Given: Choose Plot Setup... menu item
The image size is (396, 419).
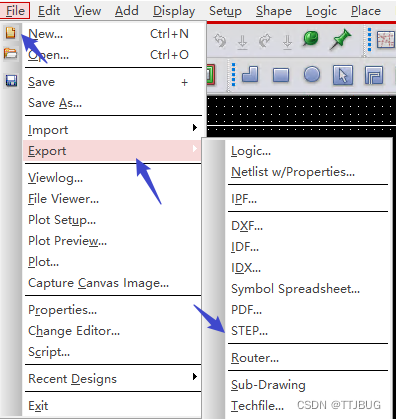Looking at the screenshot, I should coord(113,220).
